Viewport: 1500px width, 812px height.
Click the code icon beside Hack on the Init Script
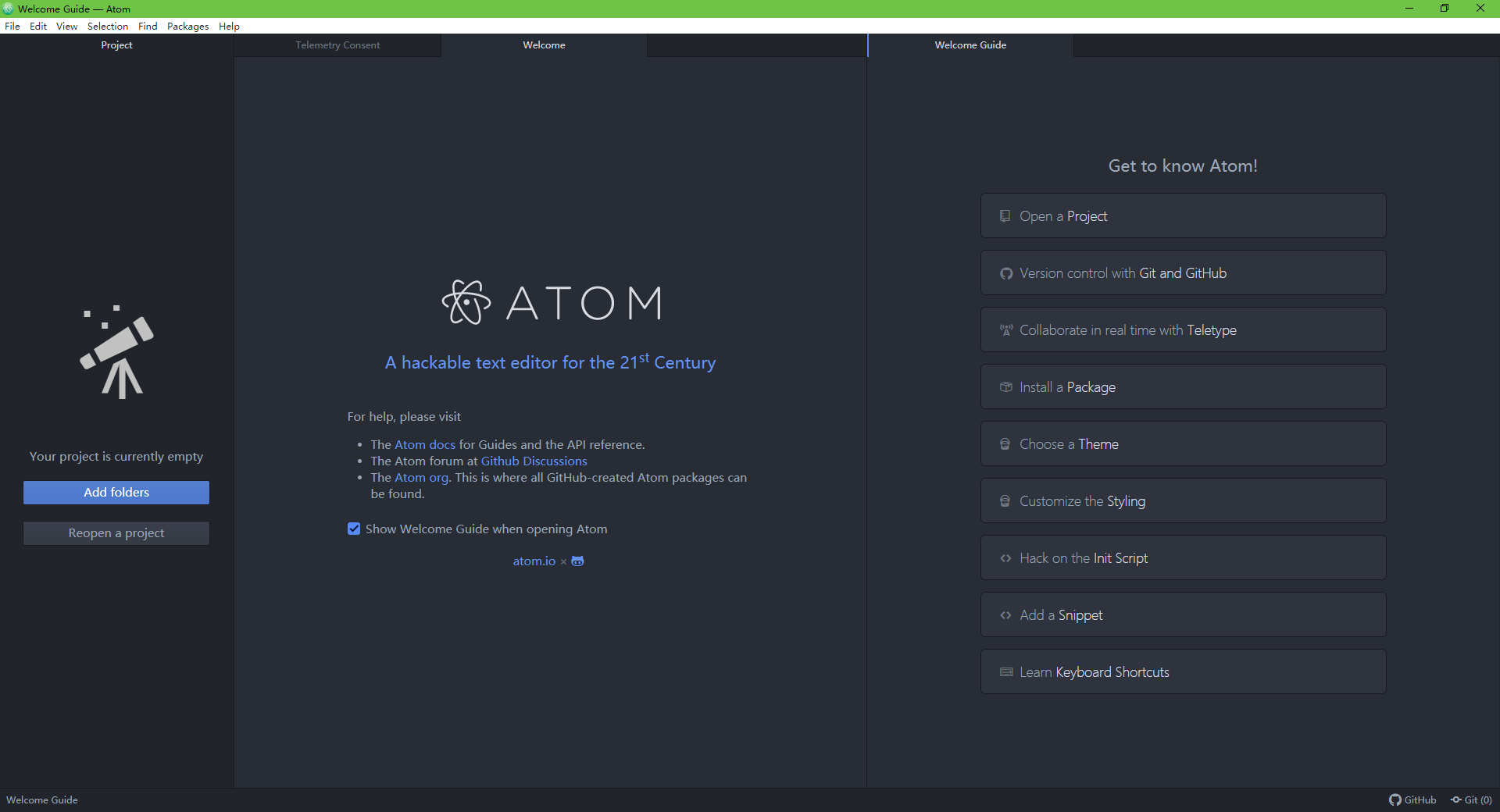pos(1006,558)
